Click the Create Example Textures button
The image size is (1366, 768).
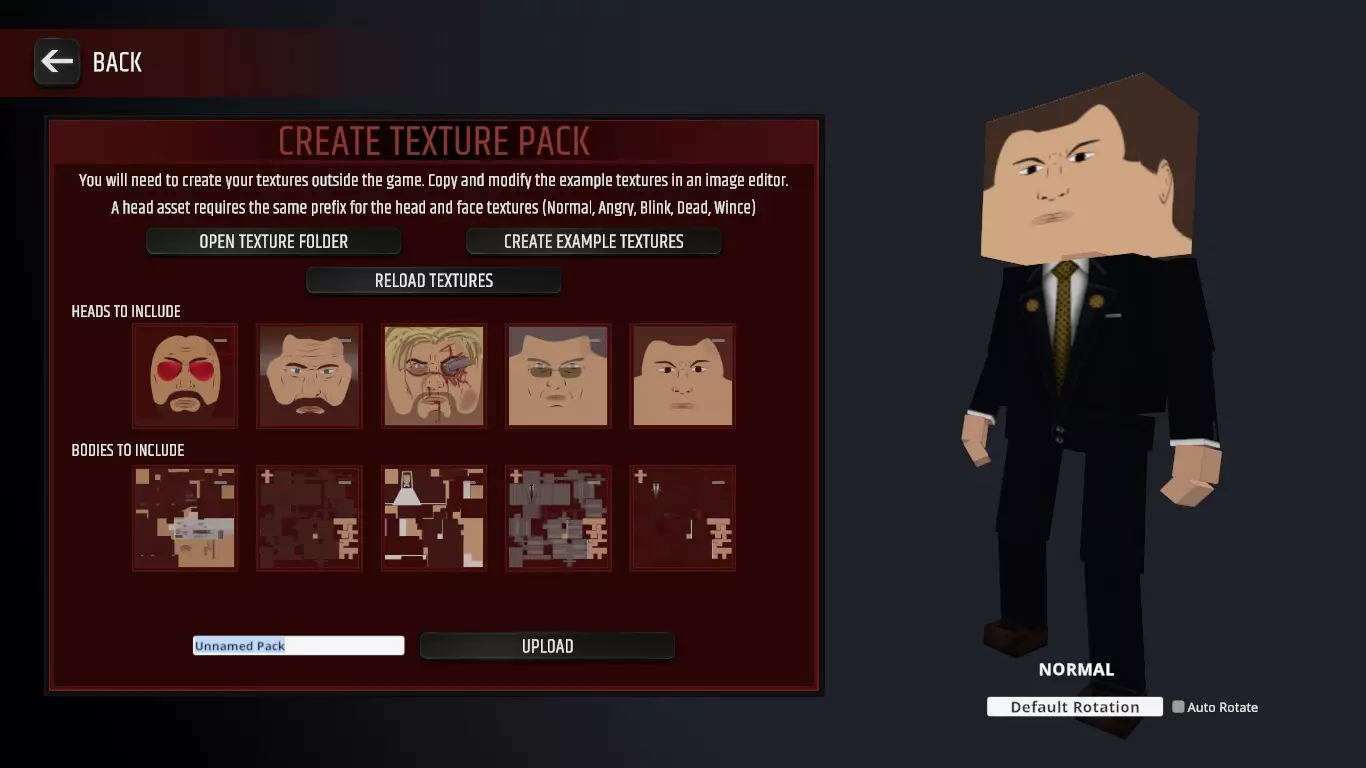tap(594, 241)
